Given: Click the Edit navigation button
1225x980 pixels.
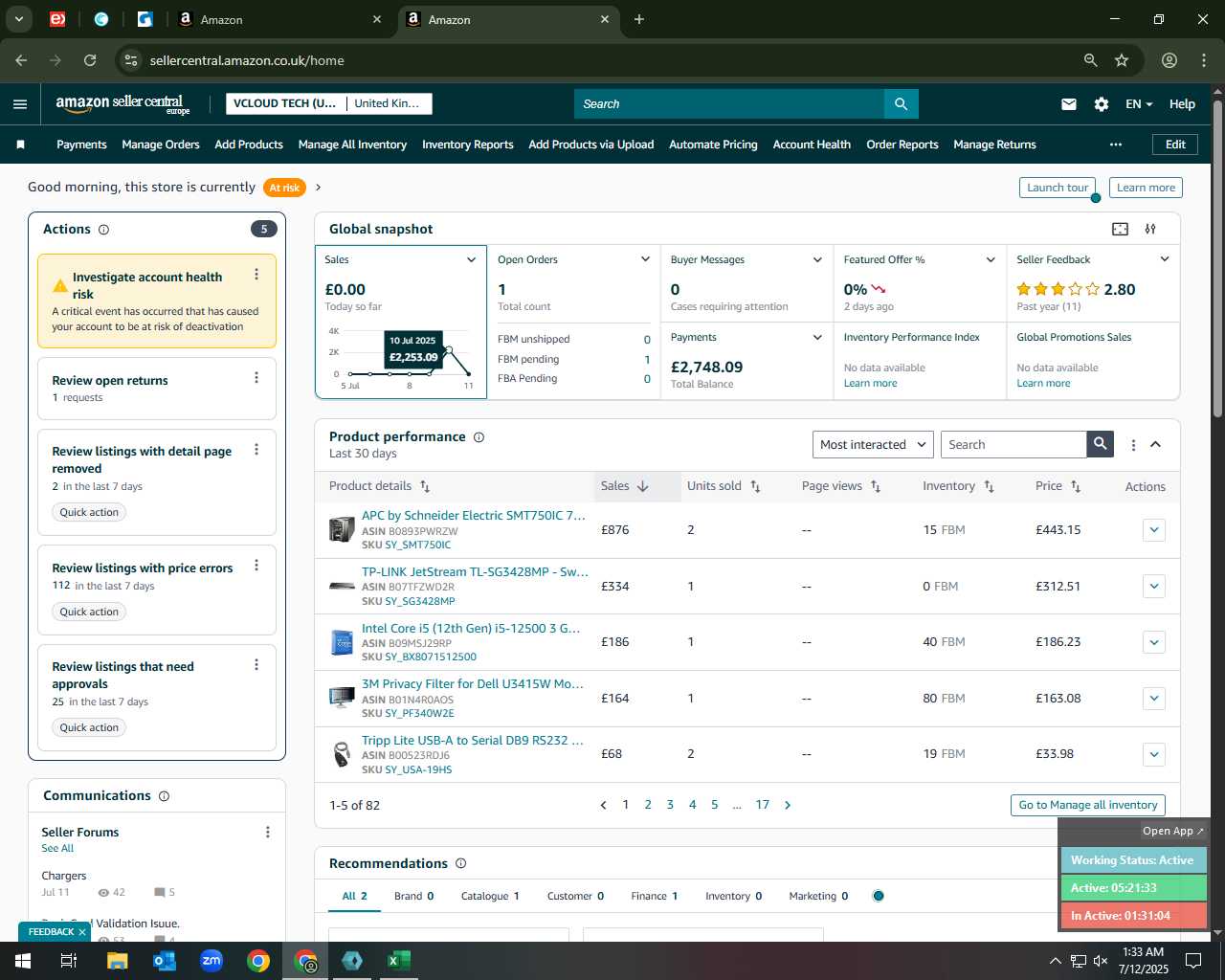Looking at the screenshot, I should coord(1175,145).
